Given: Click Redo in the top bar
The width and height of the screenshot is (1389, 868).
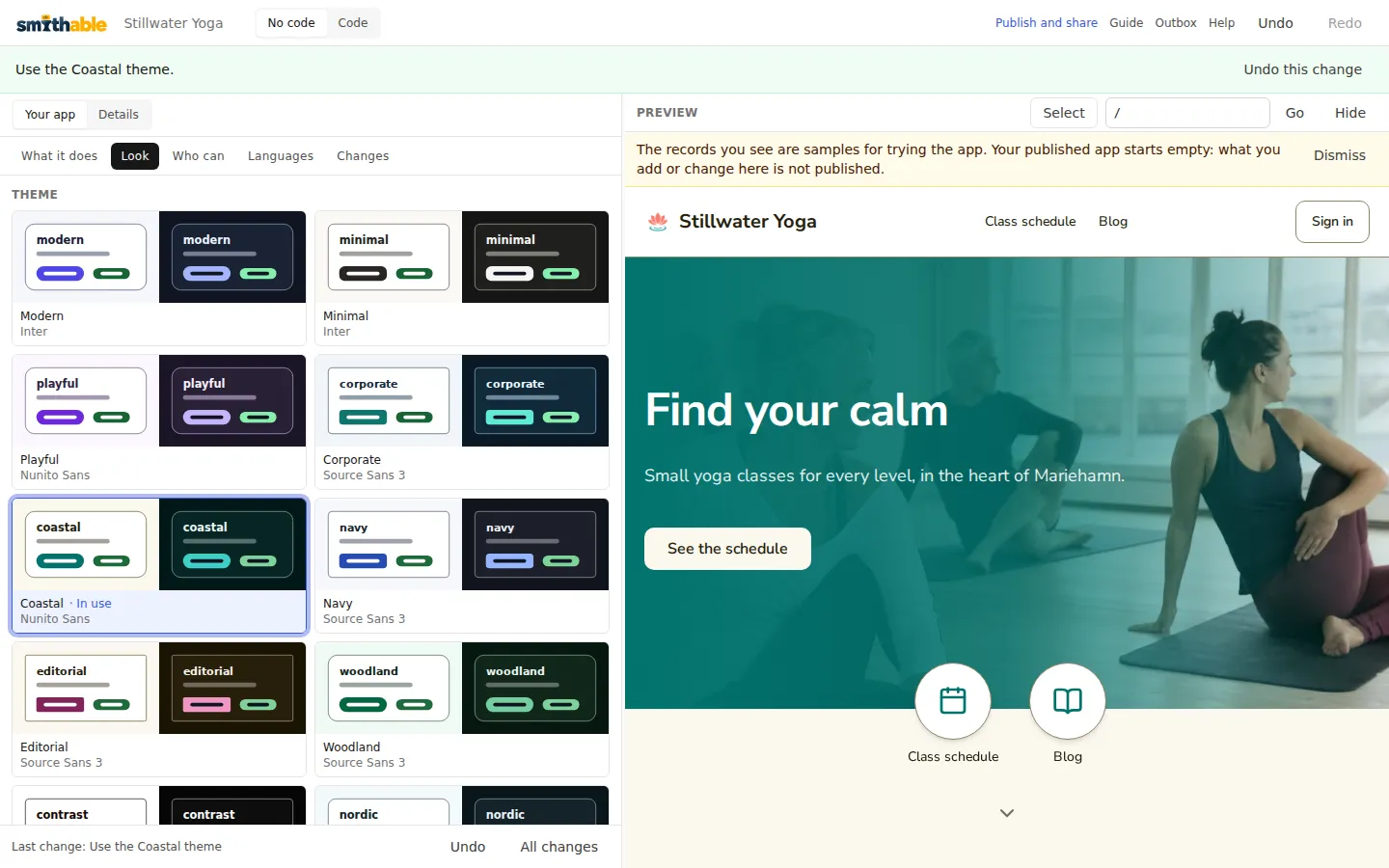Looking at the screenshot, I should click(x=1345, y=23).
